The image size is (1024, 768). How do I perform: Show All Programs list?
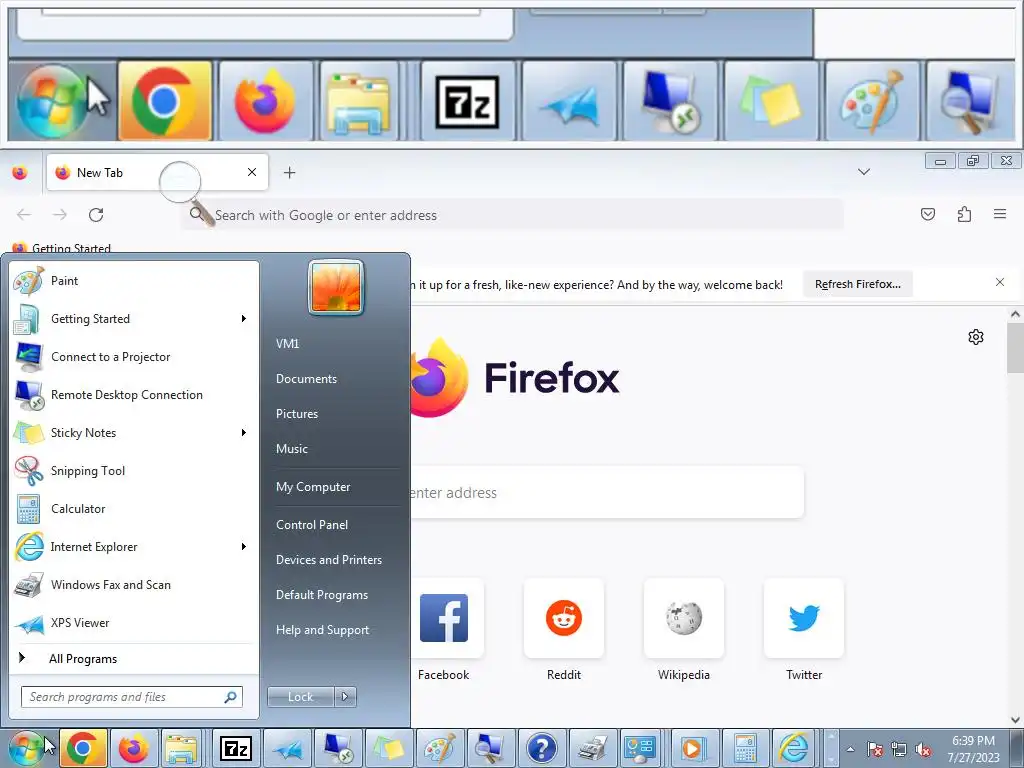click(134, 658)
